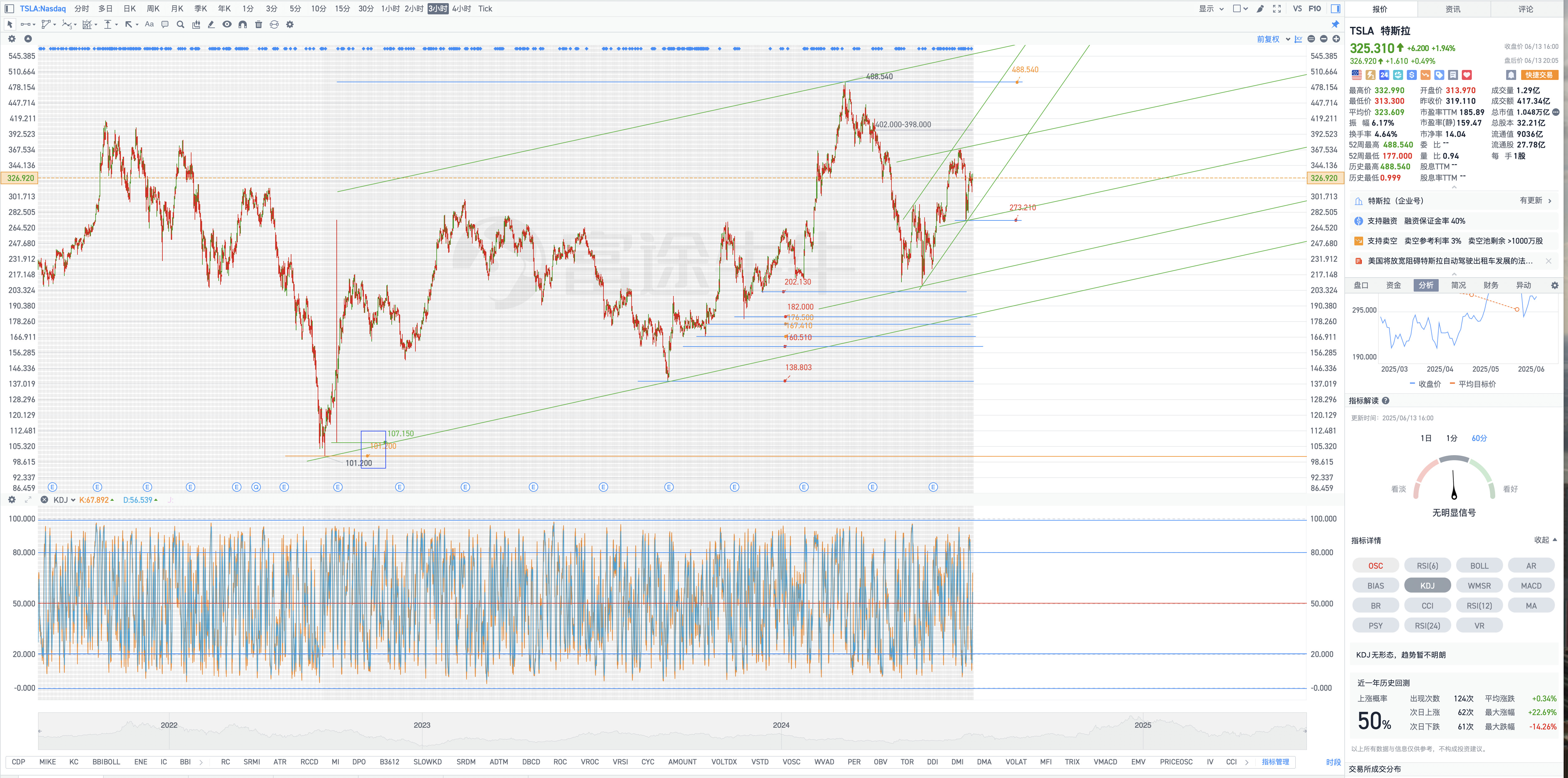Open settings gear in analysis tab row
The width and height of the screenshot is (1568, 778).
pyautogui.click(x=1555, y=285)
